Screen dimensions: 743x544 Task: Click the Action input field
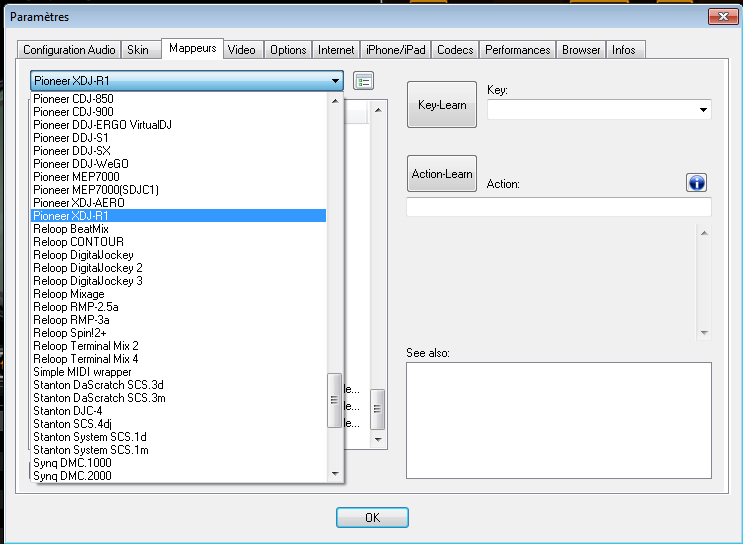558,207
